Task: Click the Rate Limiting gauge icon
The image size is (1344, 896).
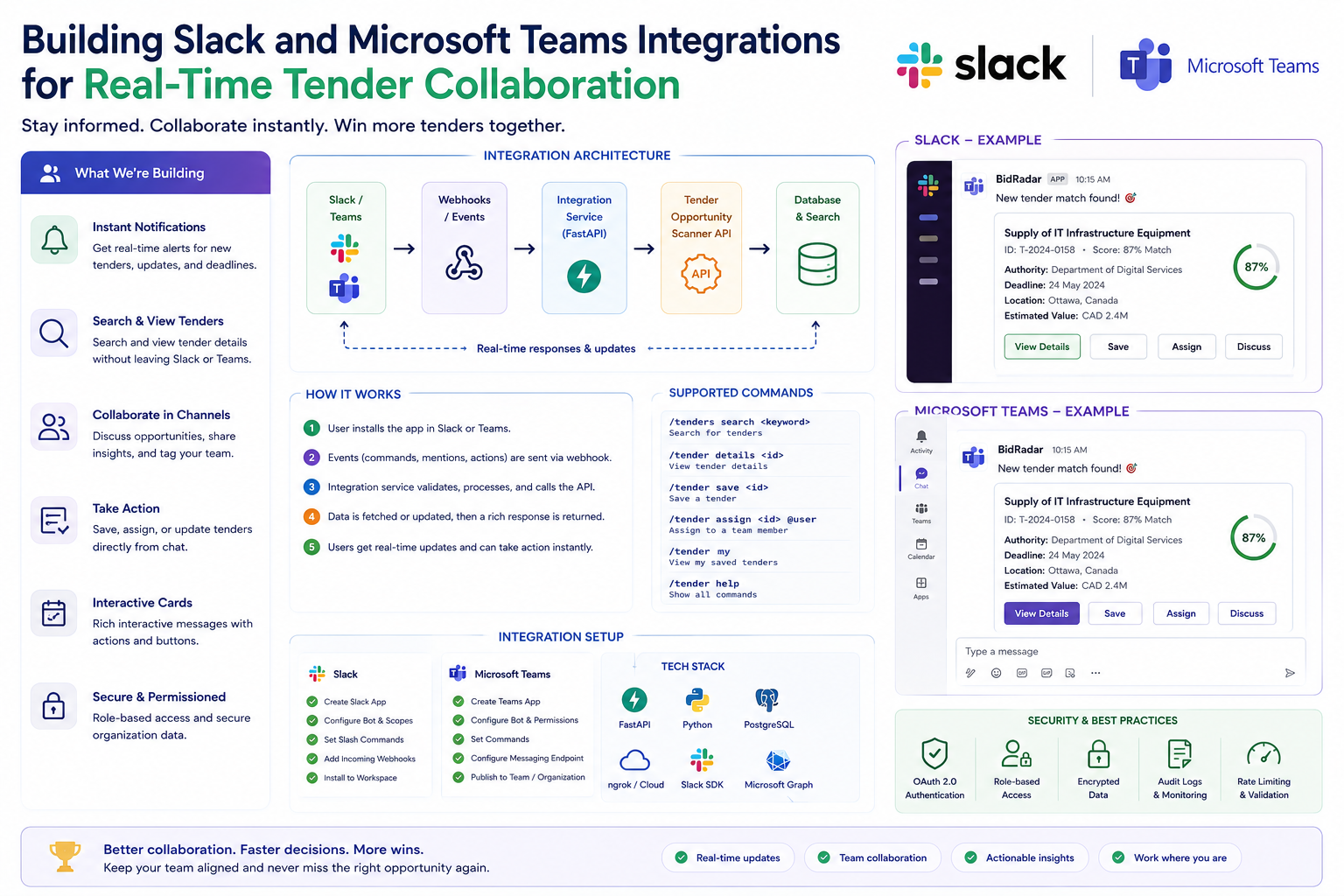Action: [x=1263, y=753]
